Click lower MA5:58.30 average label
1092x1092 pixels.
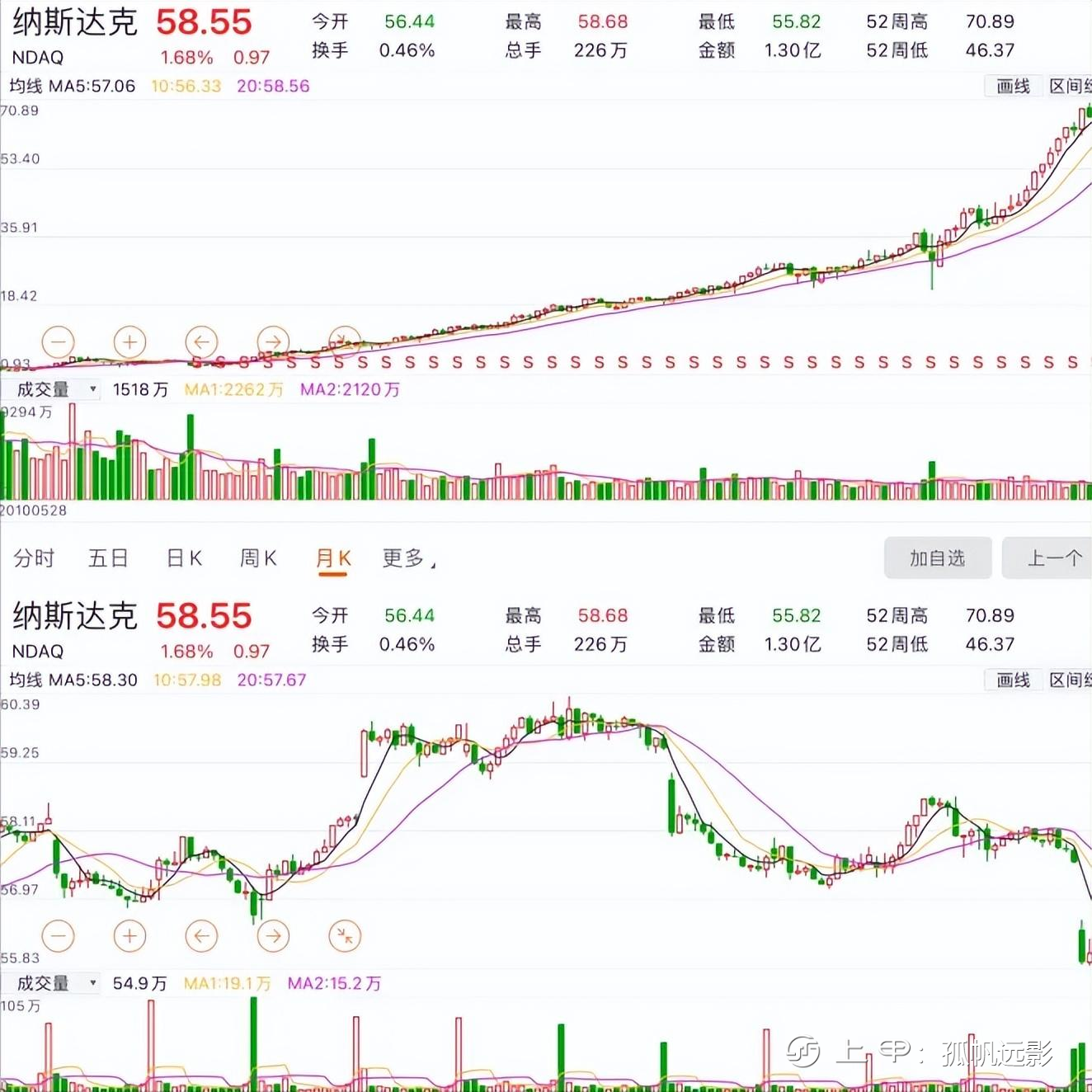click(93, 680)
